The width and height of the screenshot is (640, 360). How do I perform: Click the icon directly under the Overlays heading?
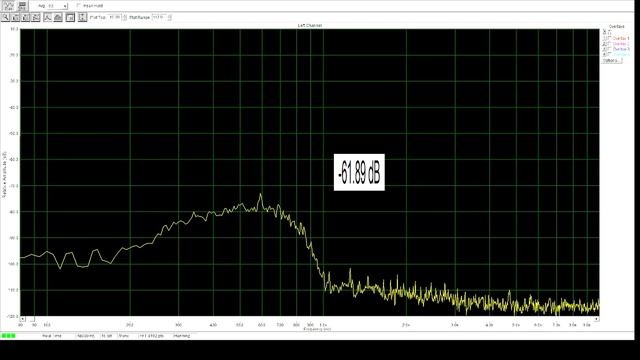(604, 32)
